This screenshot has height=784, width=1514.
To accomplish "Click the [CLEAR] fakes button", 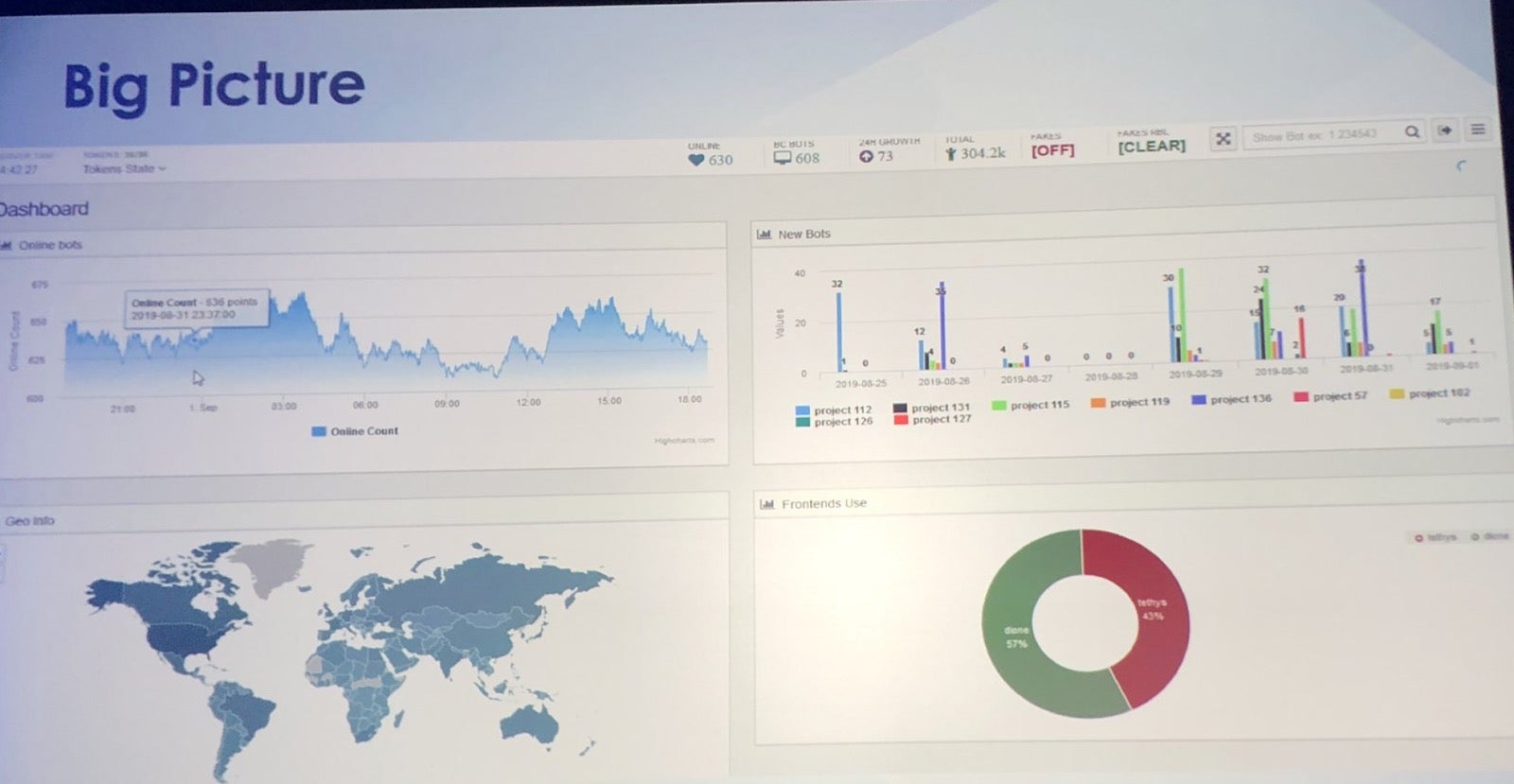I will tap(1151, 147).
